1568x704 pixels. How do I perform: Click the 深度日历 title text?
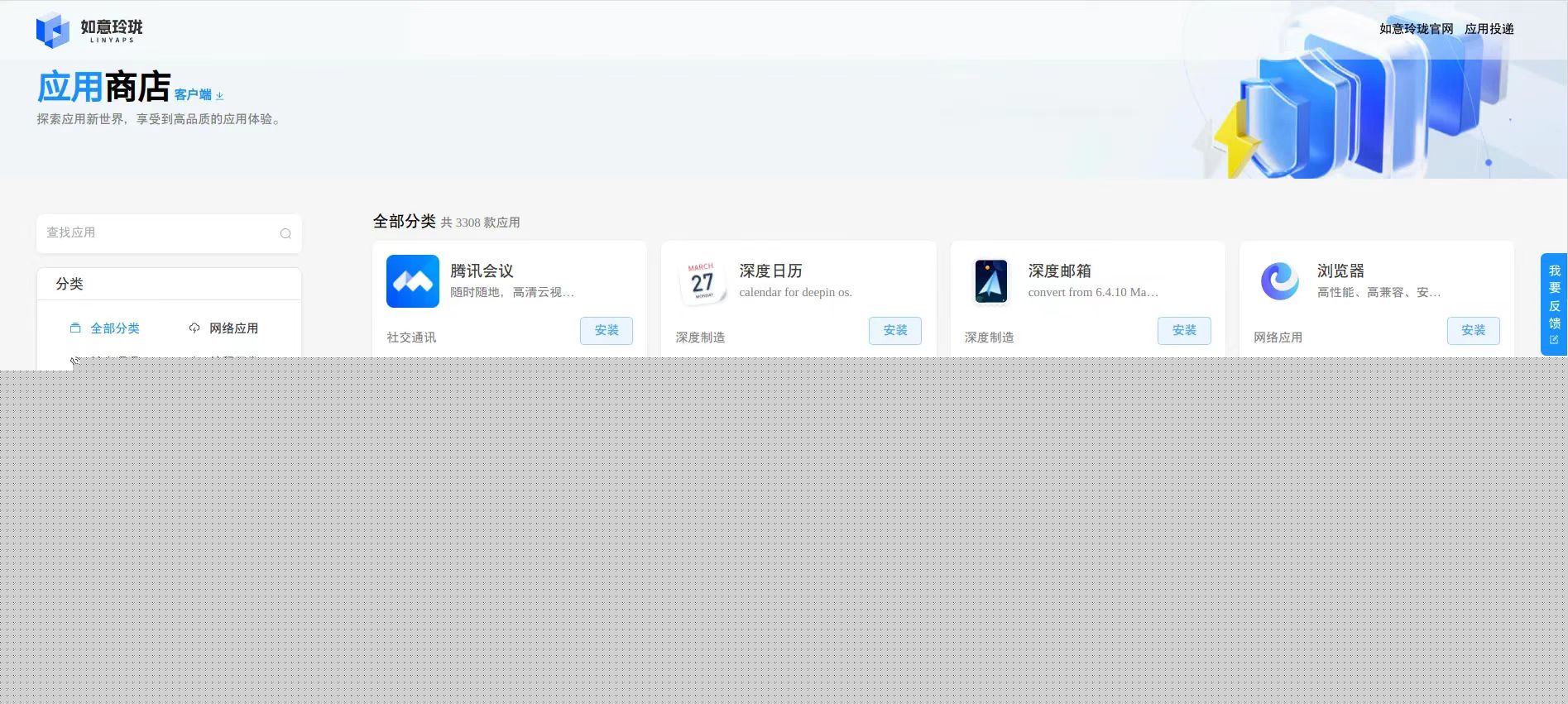(x=770, y=271)
